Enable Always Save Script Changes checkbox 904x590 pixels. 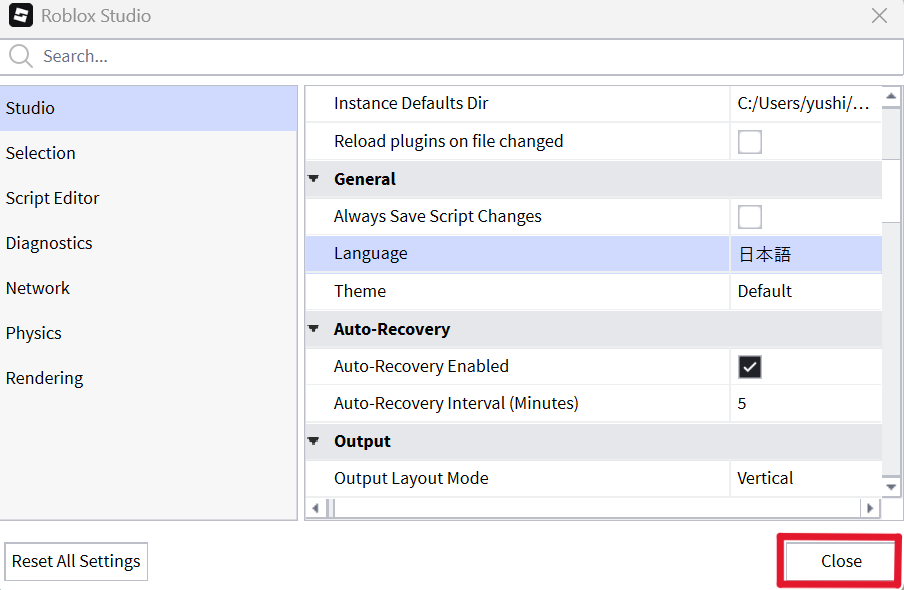(x=749, y=217)
